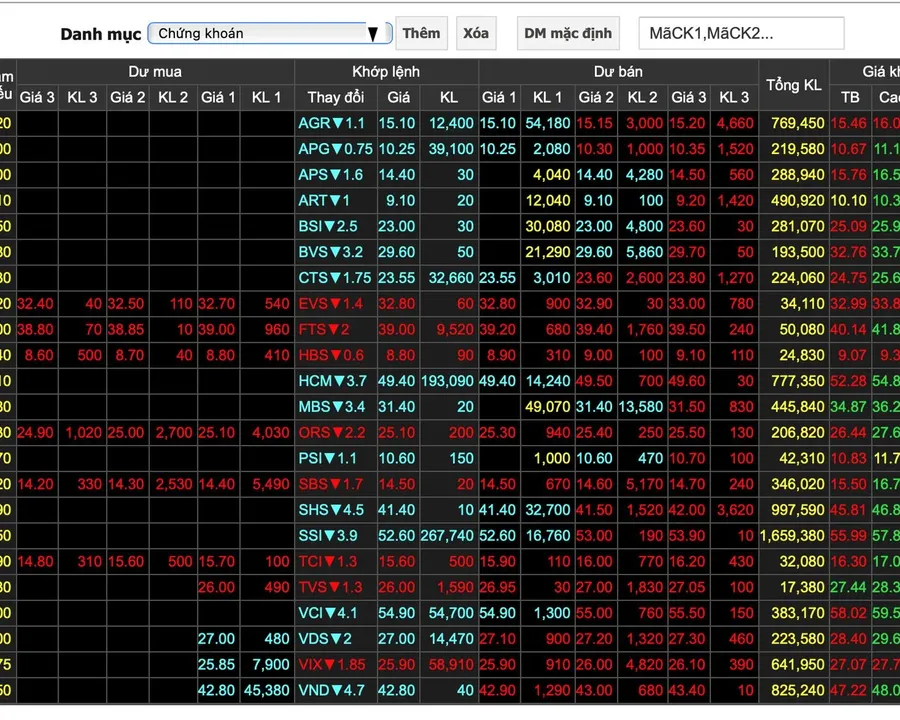Click MBS ask volume 49,070

click(548, 407)
